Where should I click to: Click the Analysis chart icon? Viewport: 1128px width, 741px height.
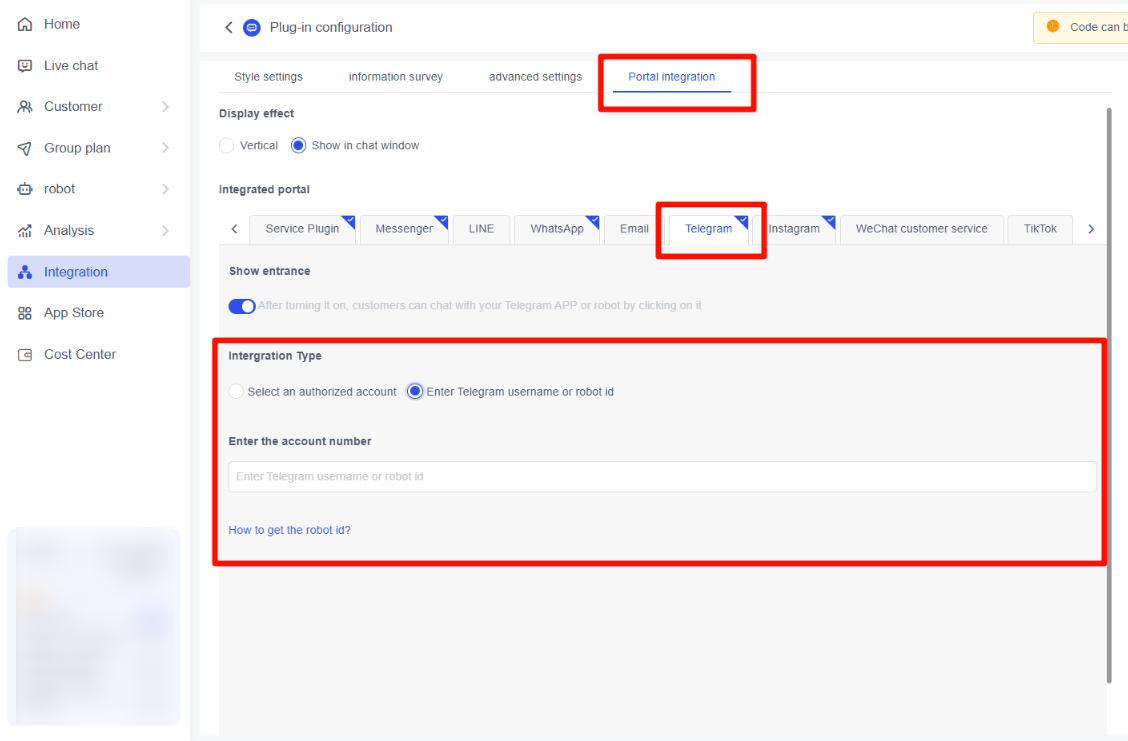tap(25, 231)
